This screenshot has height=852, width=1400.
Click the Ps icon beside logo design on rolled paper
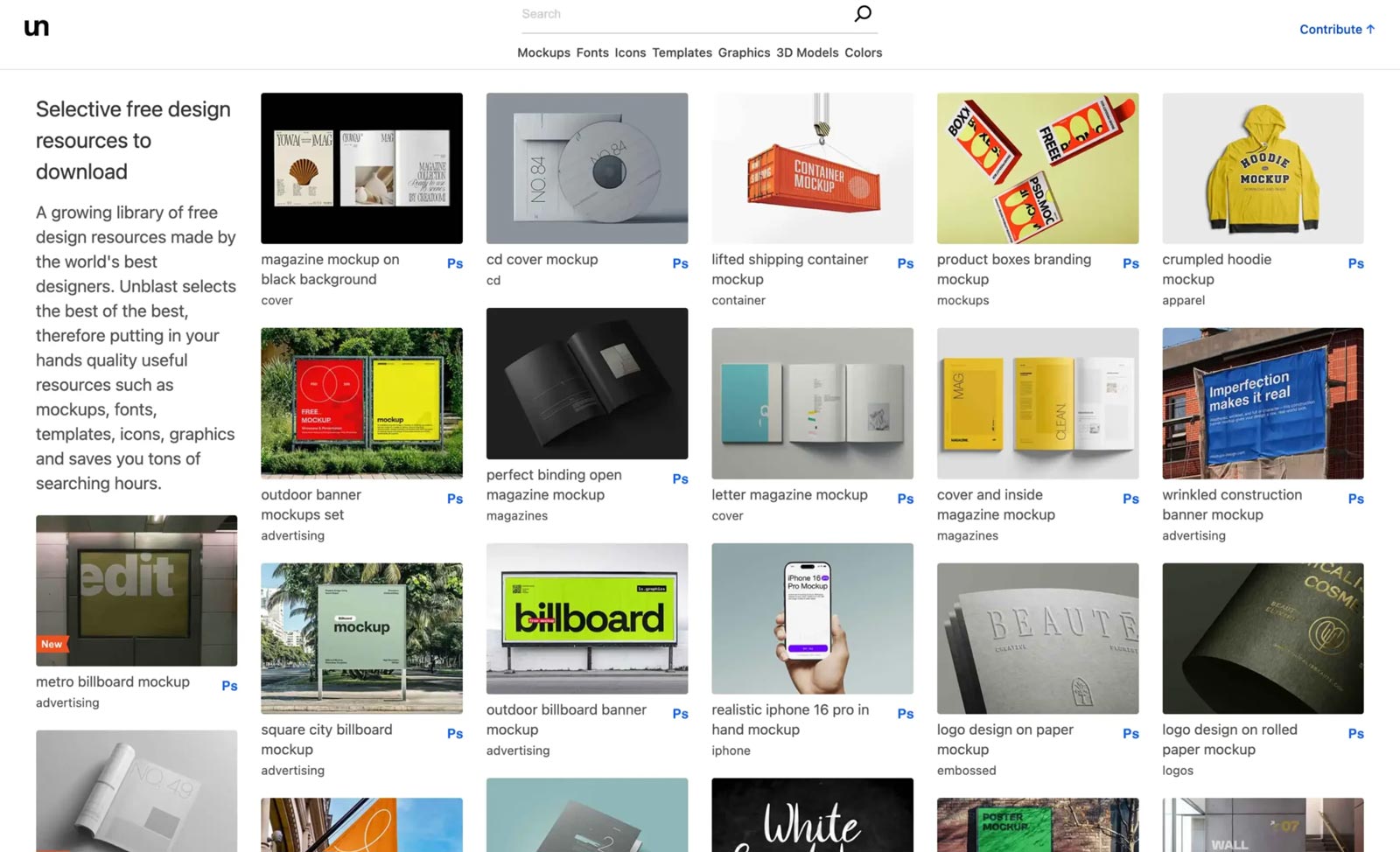tap(1356, 734)
